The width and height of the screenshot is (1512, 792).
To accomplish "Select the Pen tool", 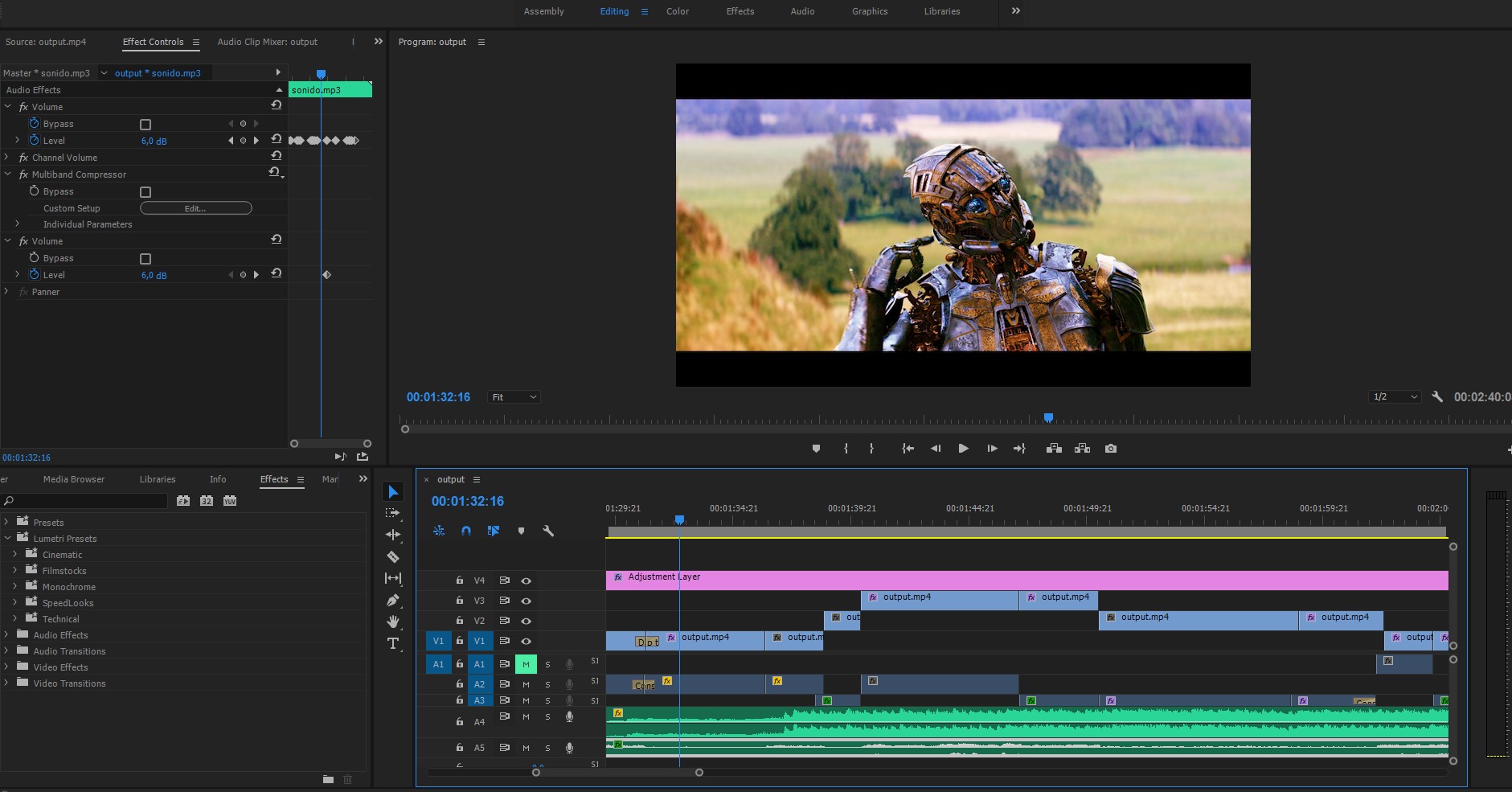I will (393, 600).
